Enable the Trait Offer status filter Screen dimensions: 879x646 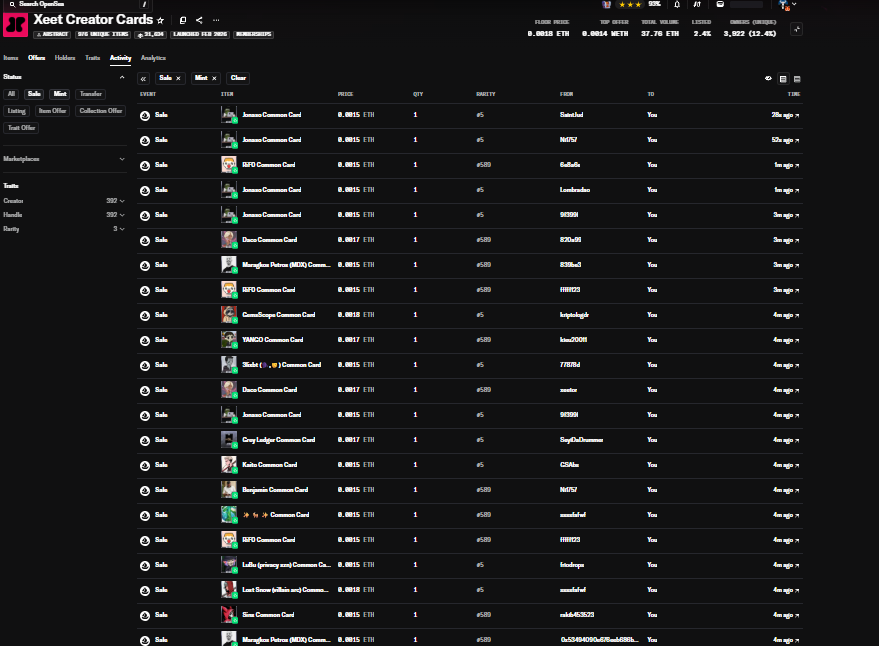21,128
